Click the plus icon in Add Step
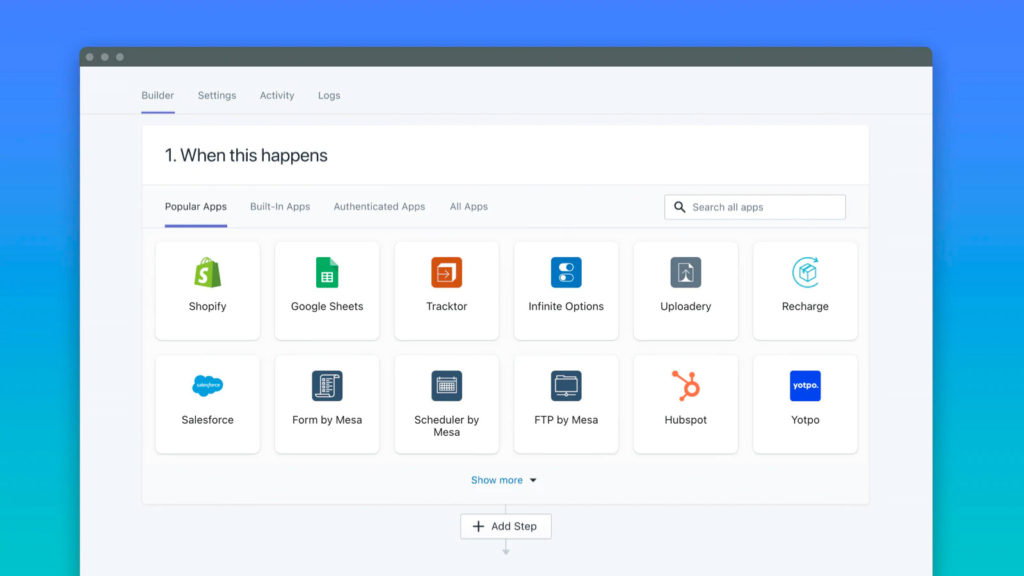Screen dimensions: 1024x576 [479, 526]
